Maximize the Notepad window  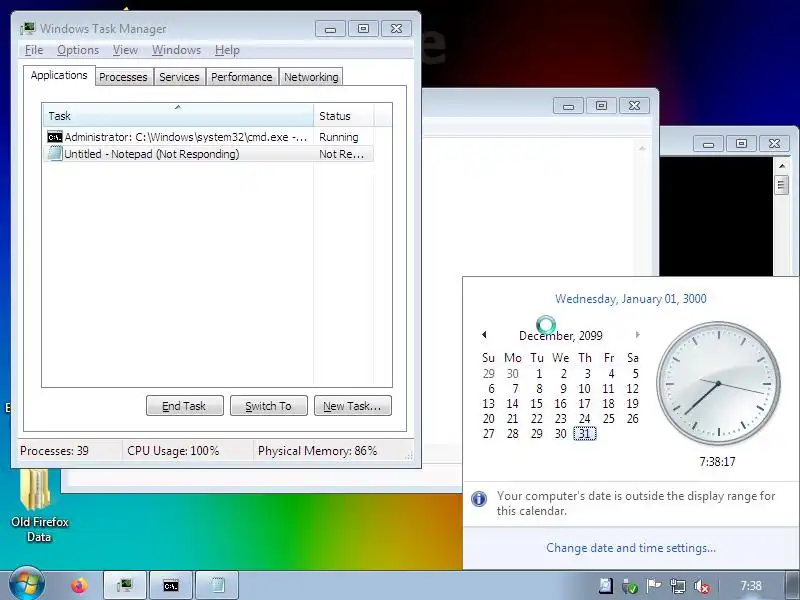[602, 106]
